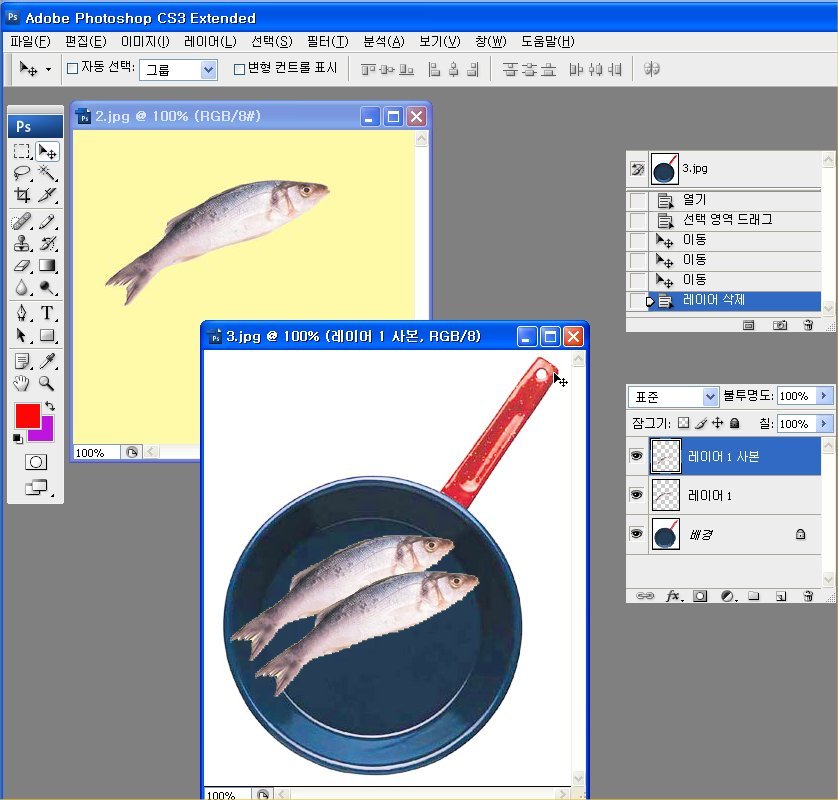Choose the Eraser tool
838x800 pixels.
tap(22, 266)
